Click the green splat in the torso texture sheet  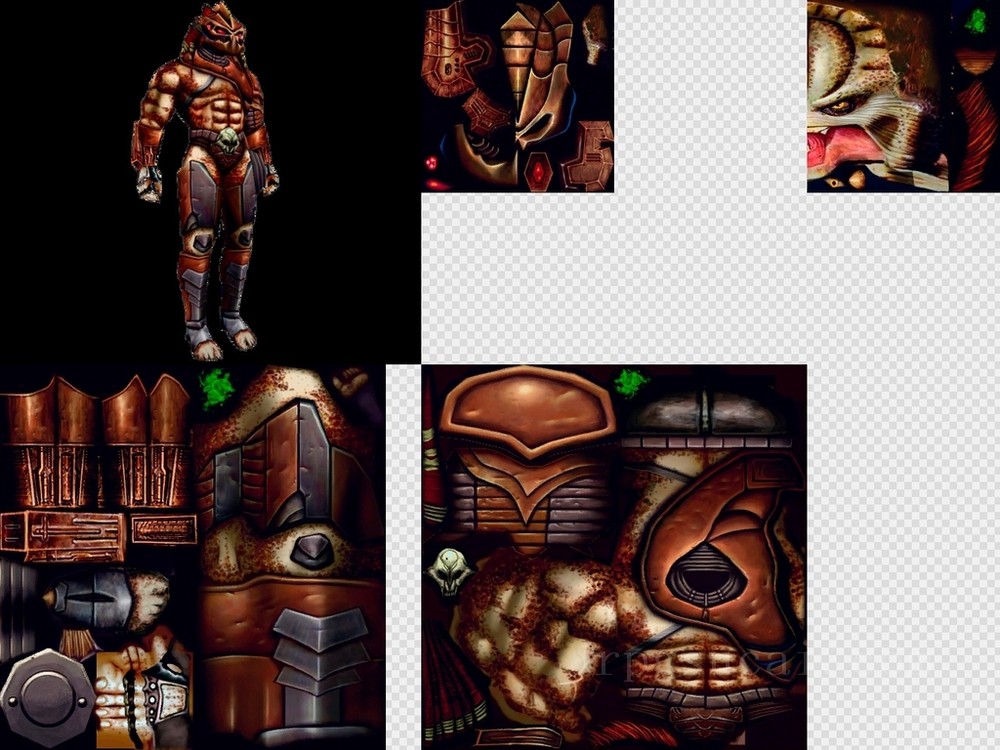tap(631, 381)
